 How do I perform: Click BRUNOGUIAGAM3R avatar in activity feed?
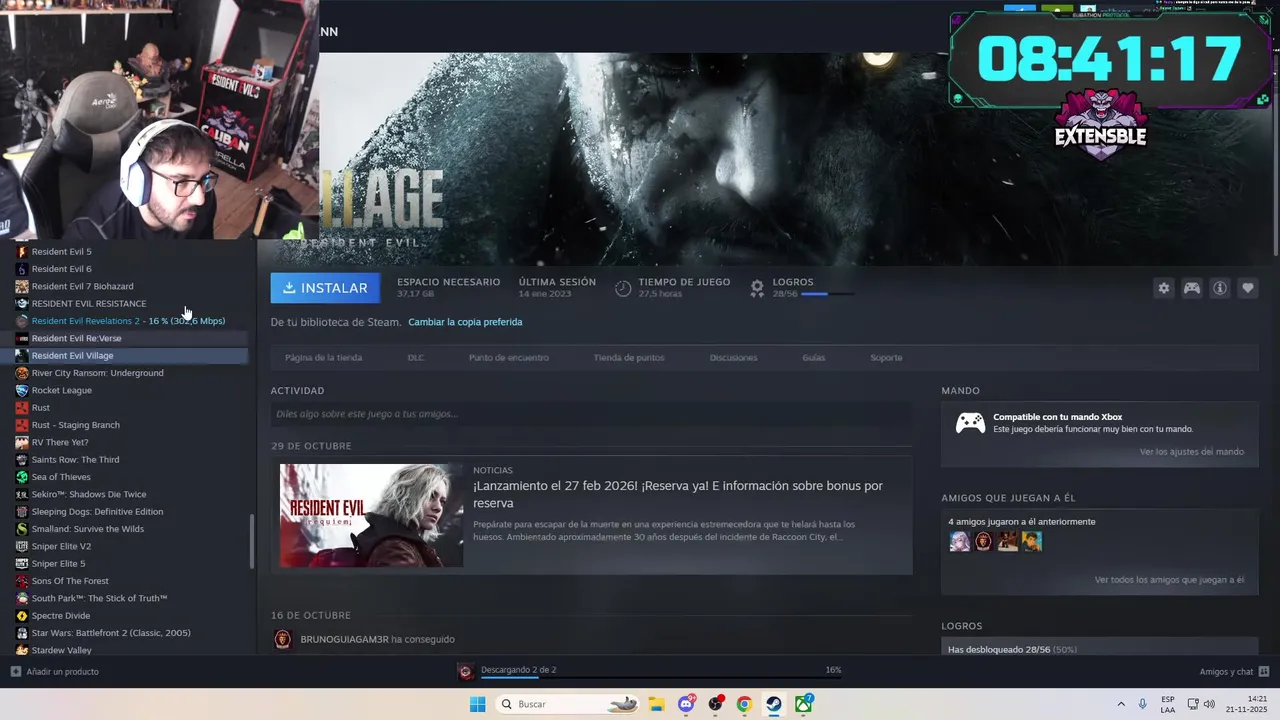coord(283,639)
